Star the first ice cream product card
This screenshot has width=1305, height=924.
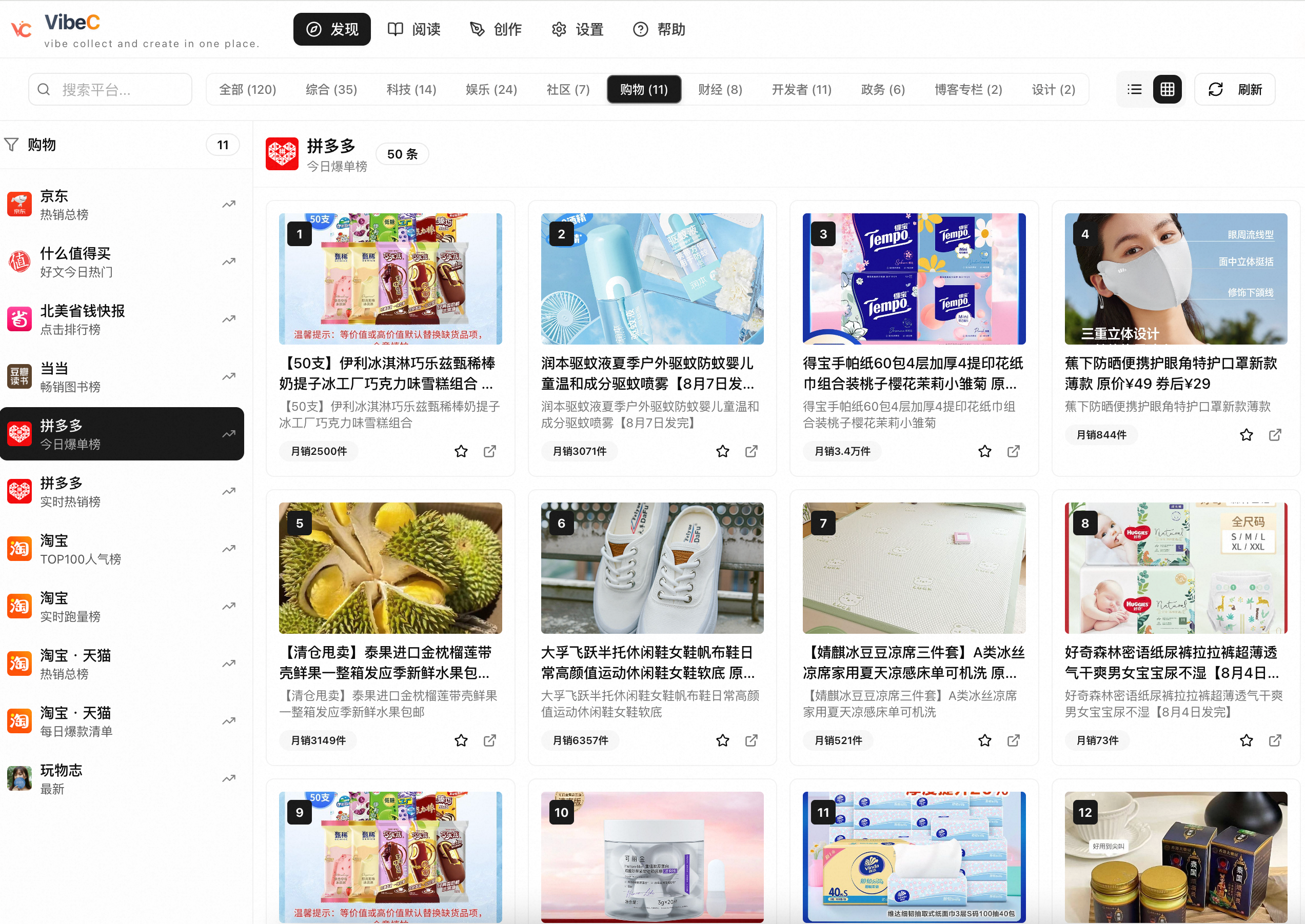[461, 451]
